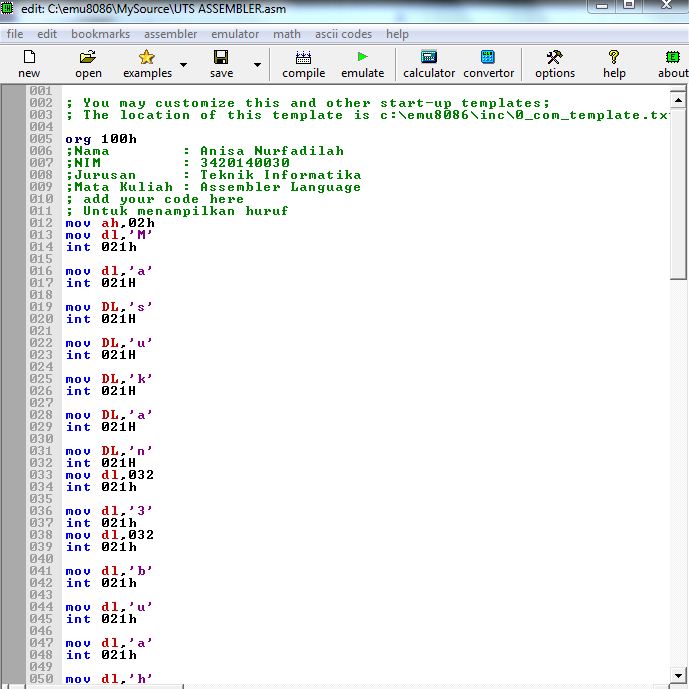Open the math menu
Image resolution: width=689 pixels, height=689 pixels.
(287, 34)
